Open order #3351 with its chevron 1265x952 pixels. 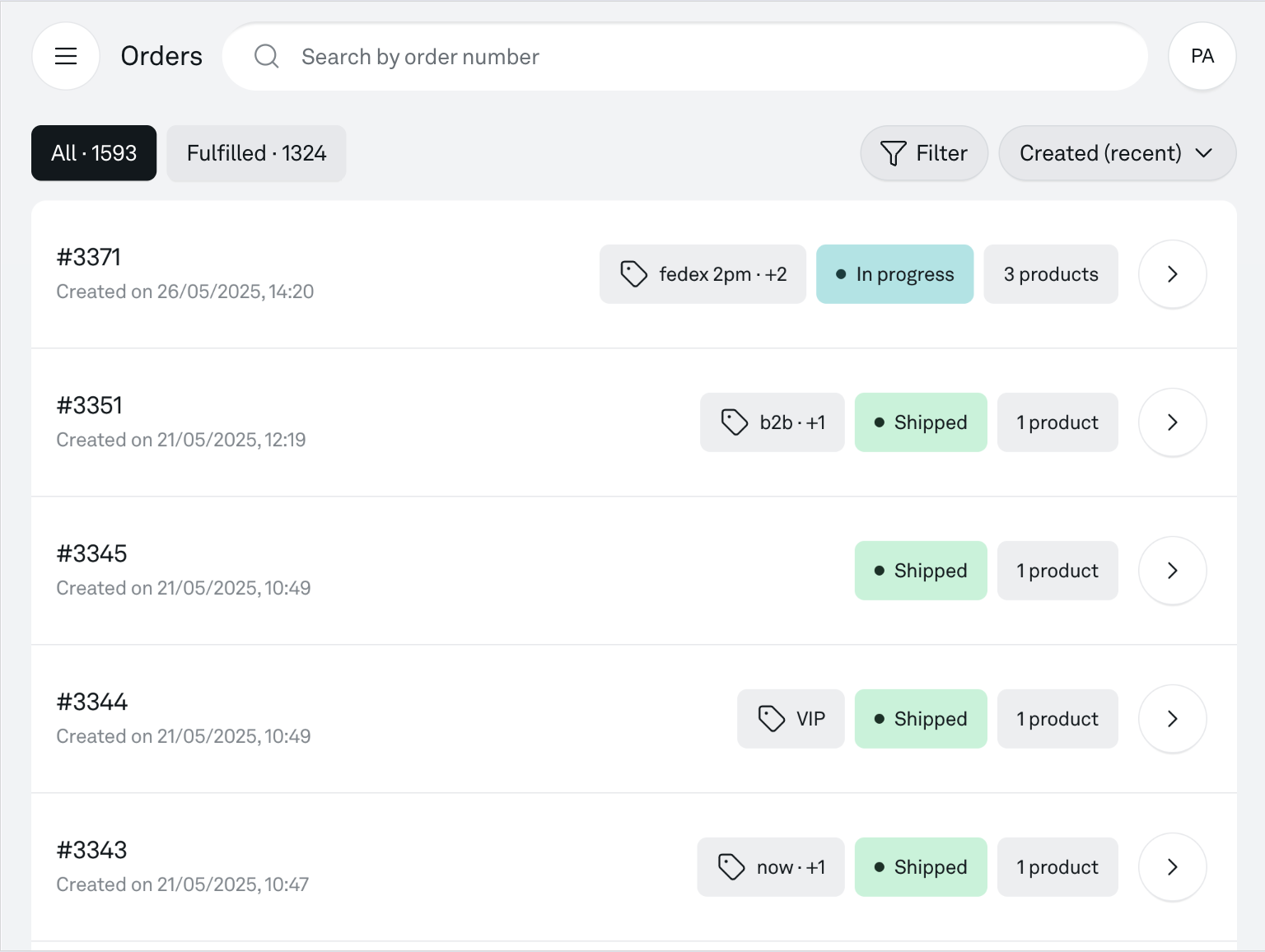click(1173, 422)
